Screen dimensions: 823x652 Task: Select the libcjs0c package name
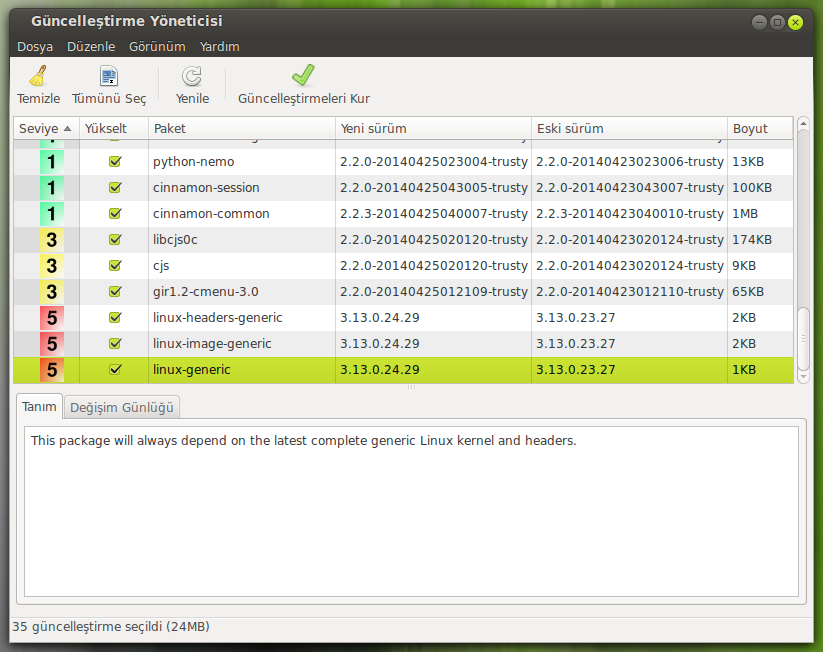click(x=175, y=239)
